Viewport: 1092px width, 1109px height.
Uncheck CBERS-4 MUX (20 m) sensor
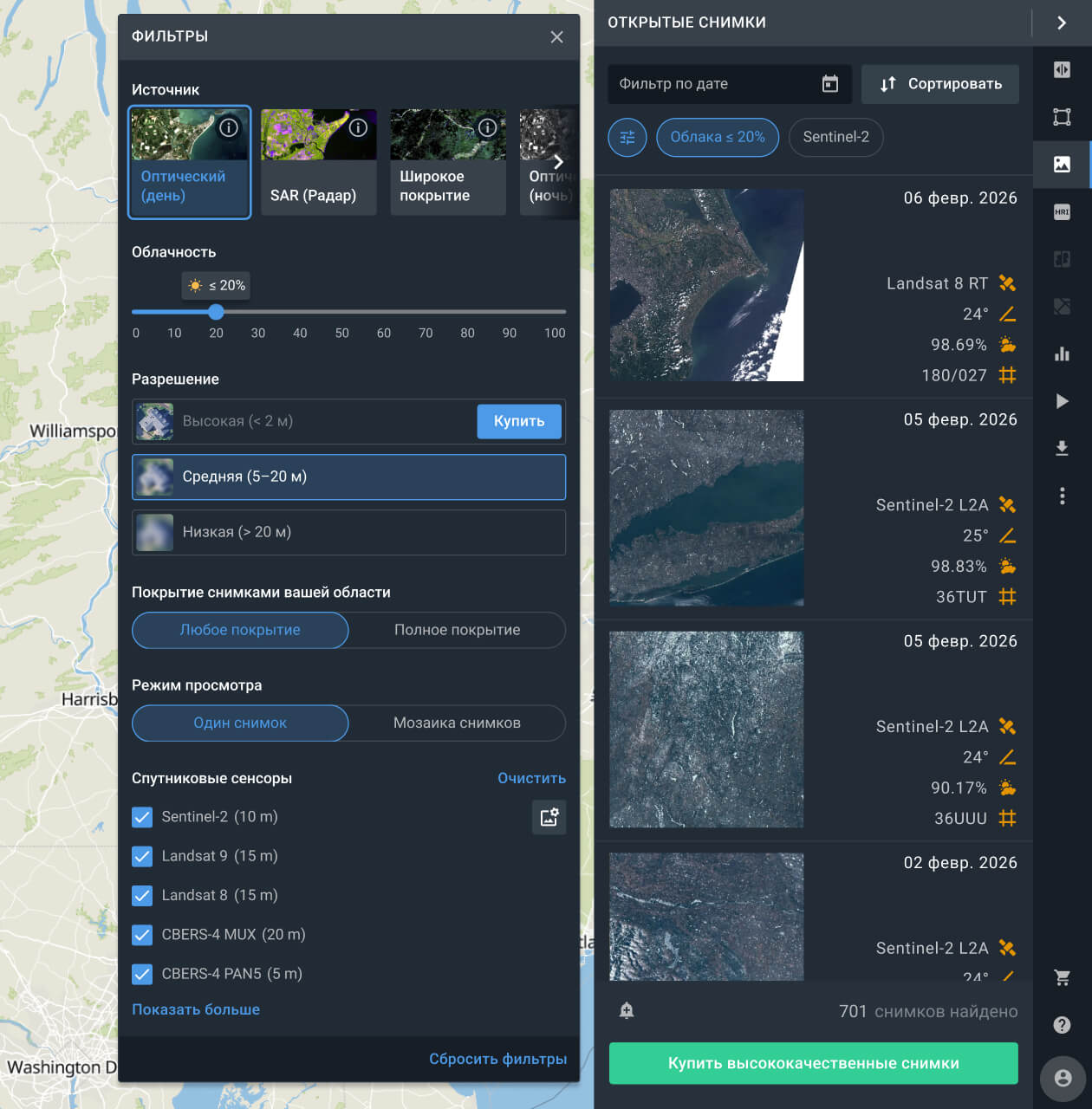142,935
